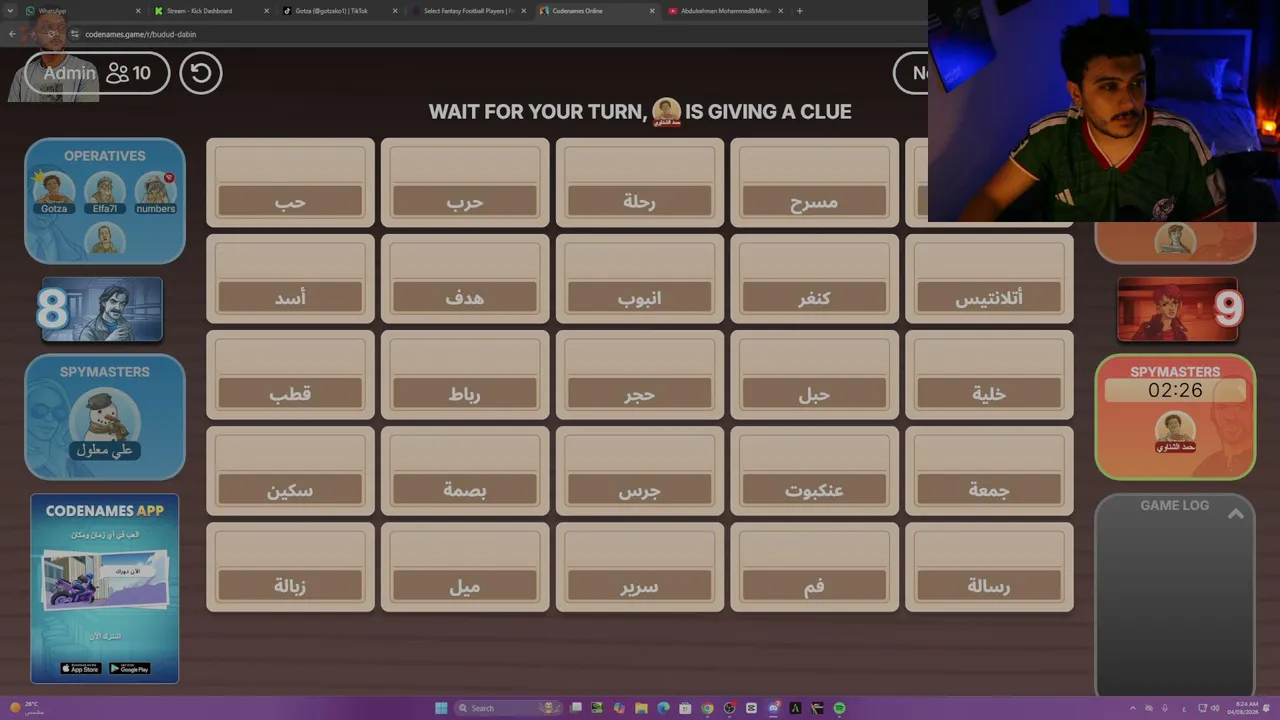Select the word card مسرح

tap(814, 183)
